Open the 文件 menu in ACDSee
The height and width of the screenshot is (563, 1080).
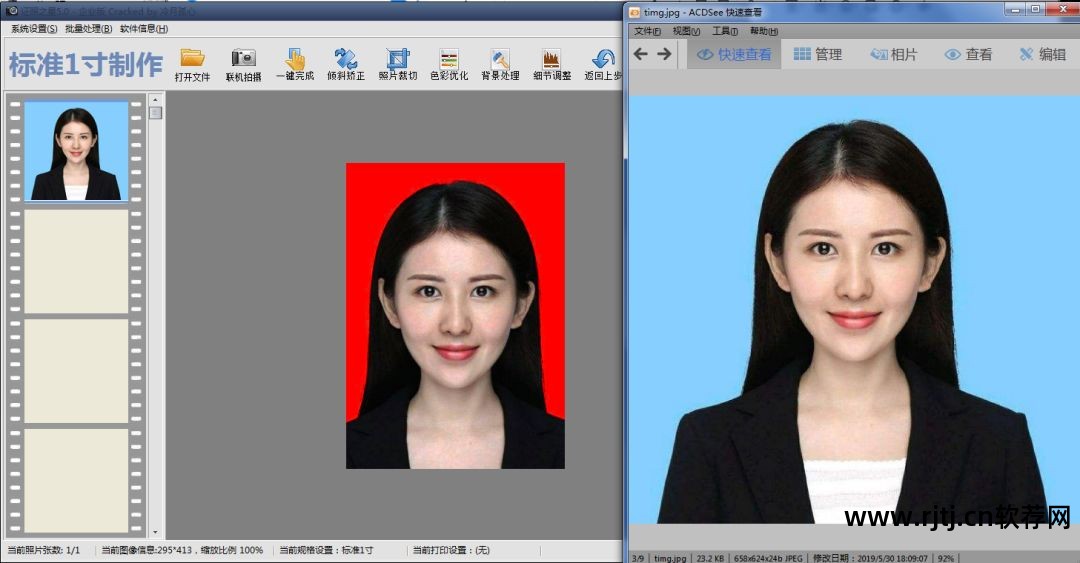[647, 31]
